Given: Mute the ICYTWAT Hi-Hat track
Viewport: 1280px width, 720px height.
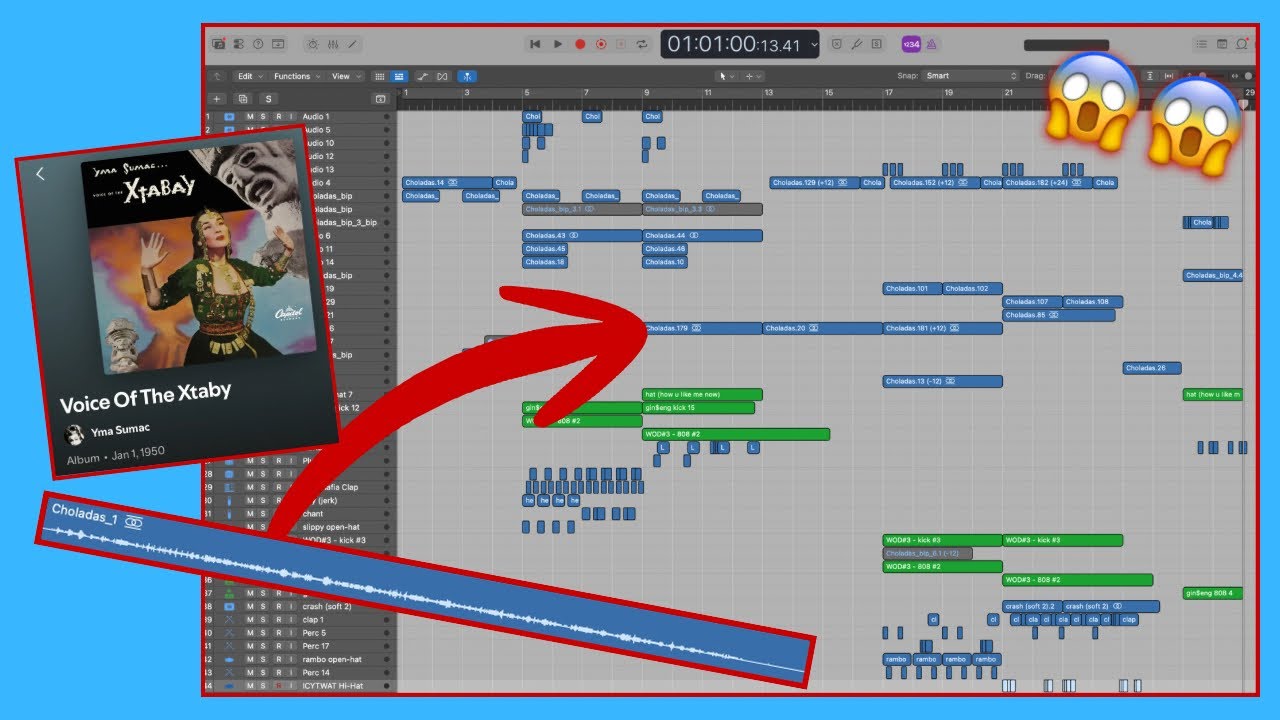Looking at the screenshot, I should point(250,686).
